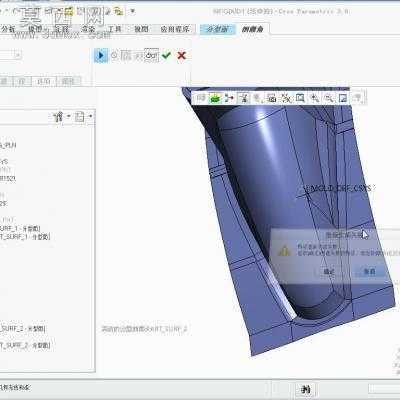Click the datum display filters icon
Image resolution: width=400 pixels, height=400 pixels.
coord(286,98)
